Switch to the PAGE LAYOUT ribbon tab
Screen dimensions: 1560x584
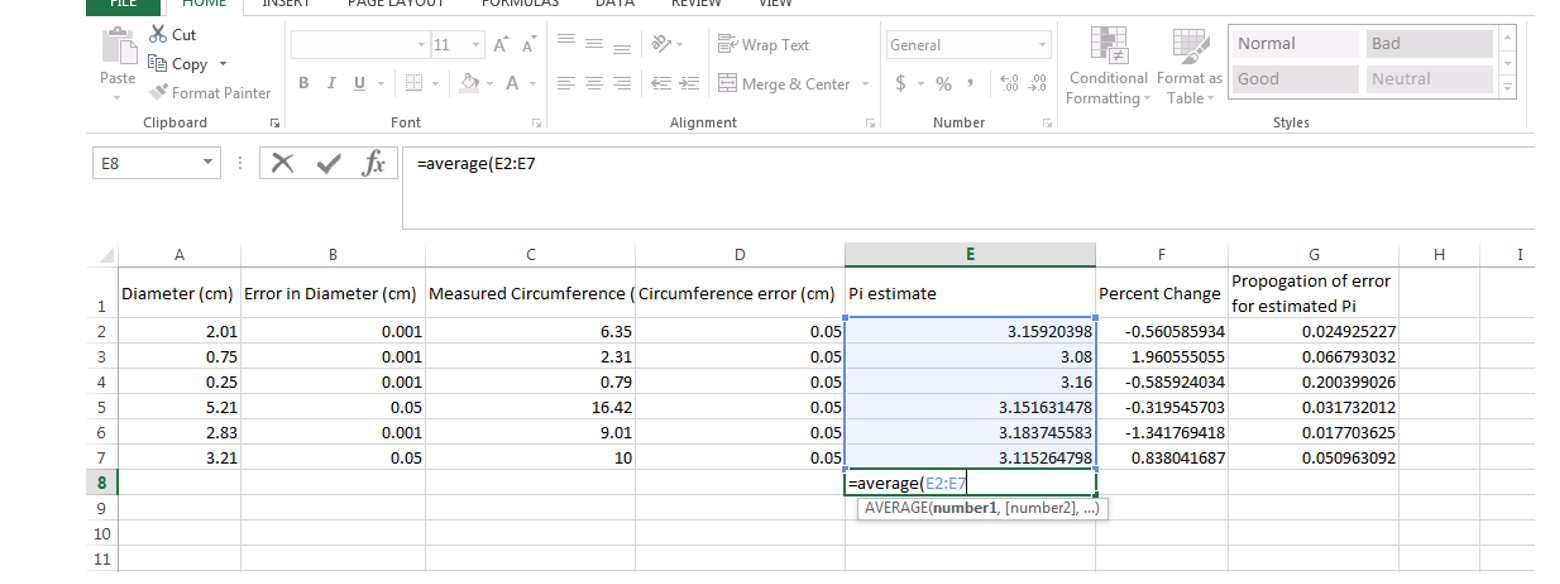[x=395, y=4]
